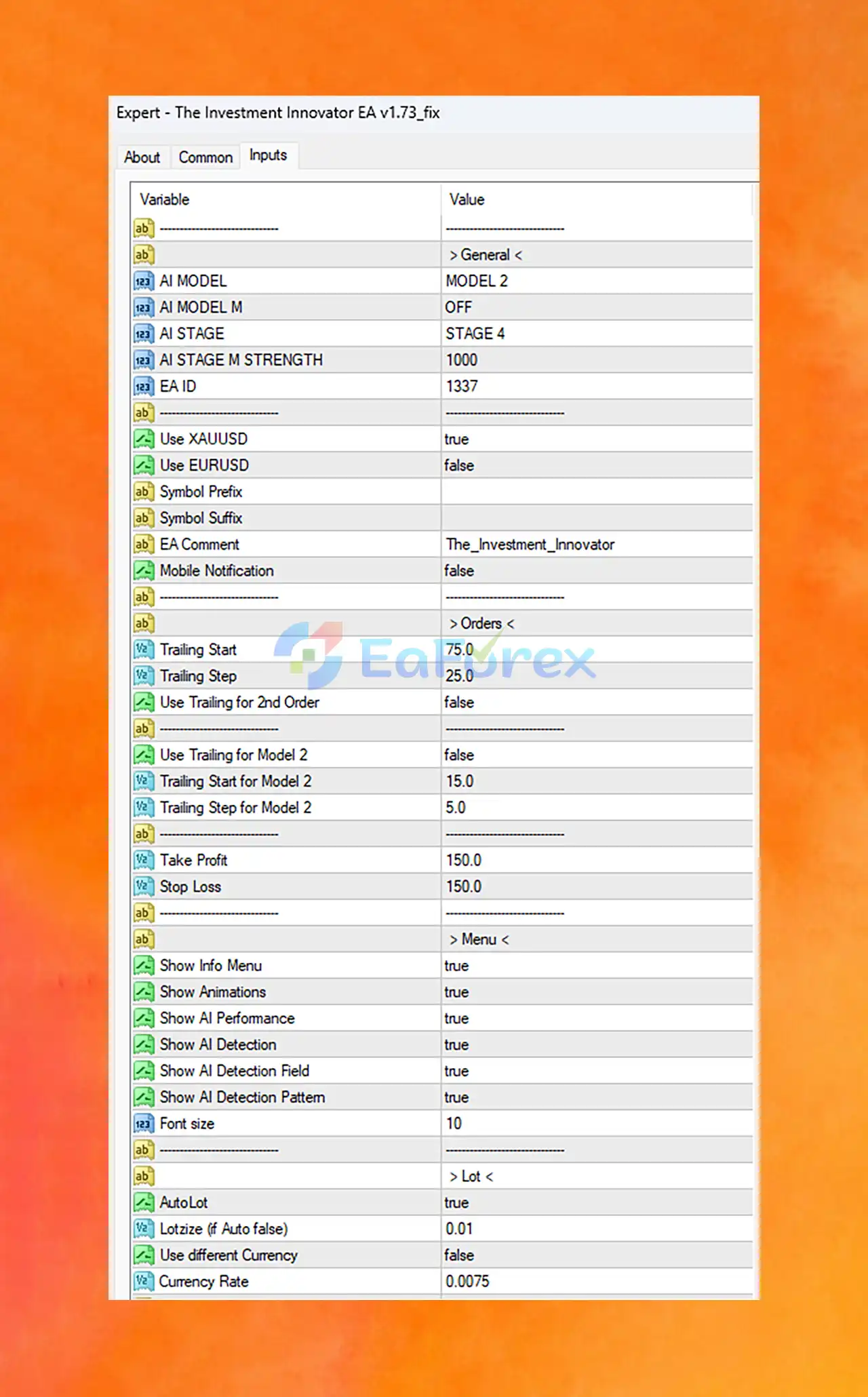
Task: Toggle the Use XAUUSD true value
Action: 597,439
